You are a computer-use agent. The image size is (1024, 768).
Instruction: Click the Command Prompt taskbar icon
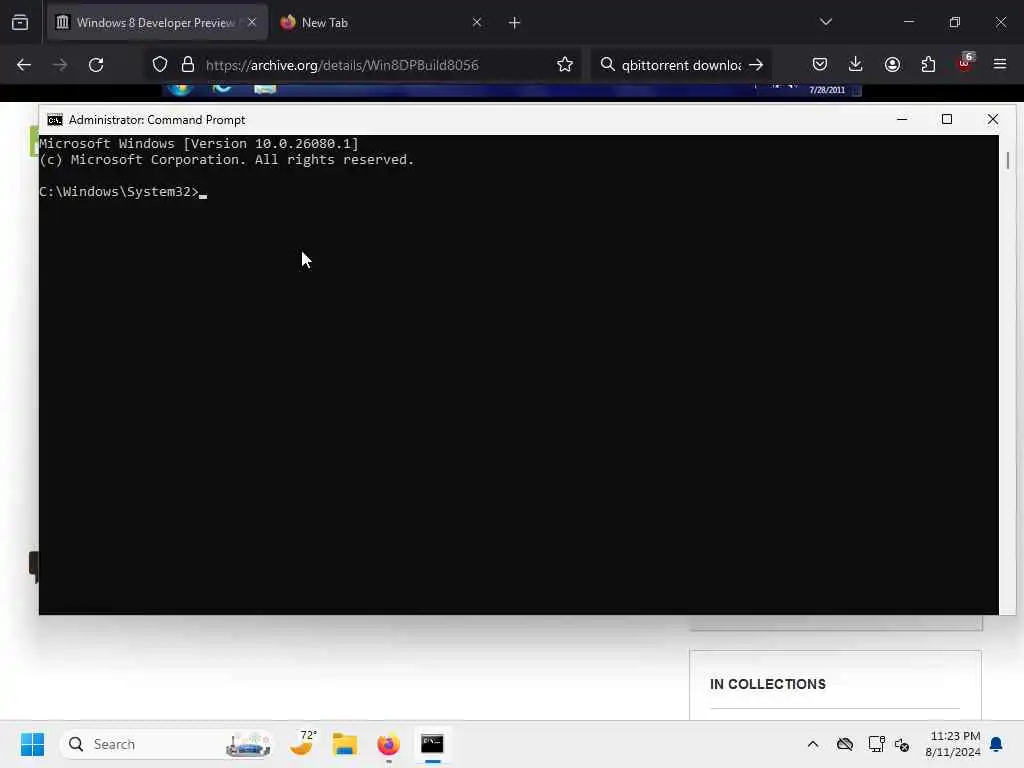click(x=432, y=744)
